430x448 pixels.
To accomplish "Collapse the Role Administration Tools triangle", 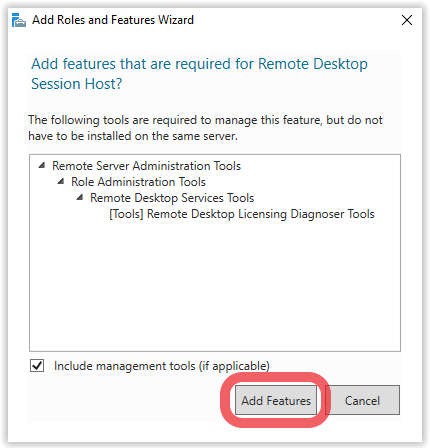I will tap(61, 181).
